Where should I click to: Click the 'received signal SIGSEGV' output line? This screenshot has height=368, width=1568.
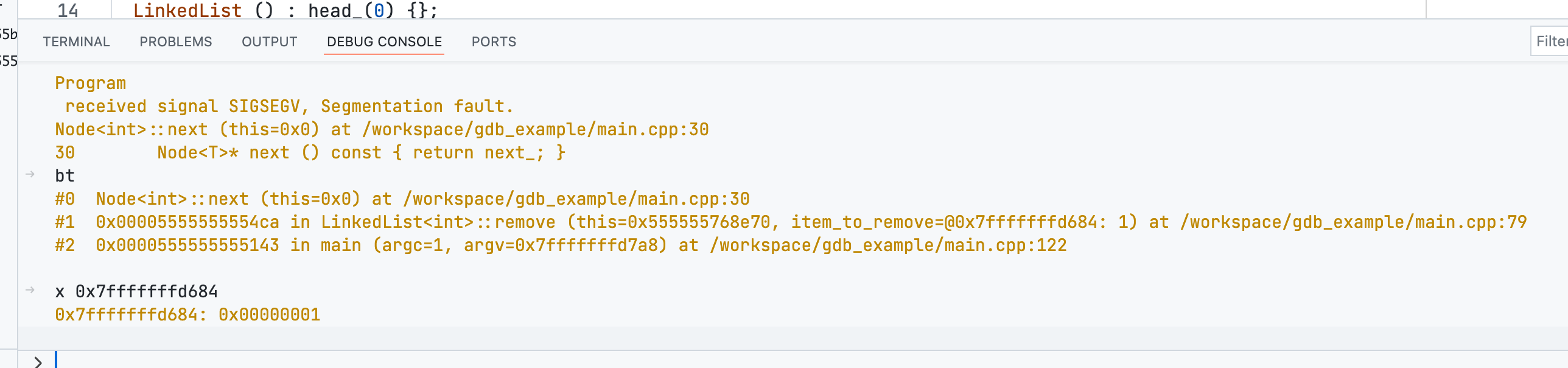coord(289,106)
